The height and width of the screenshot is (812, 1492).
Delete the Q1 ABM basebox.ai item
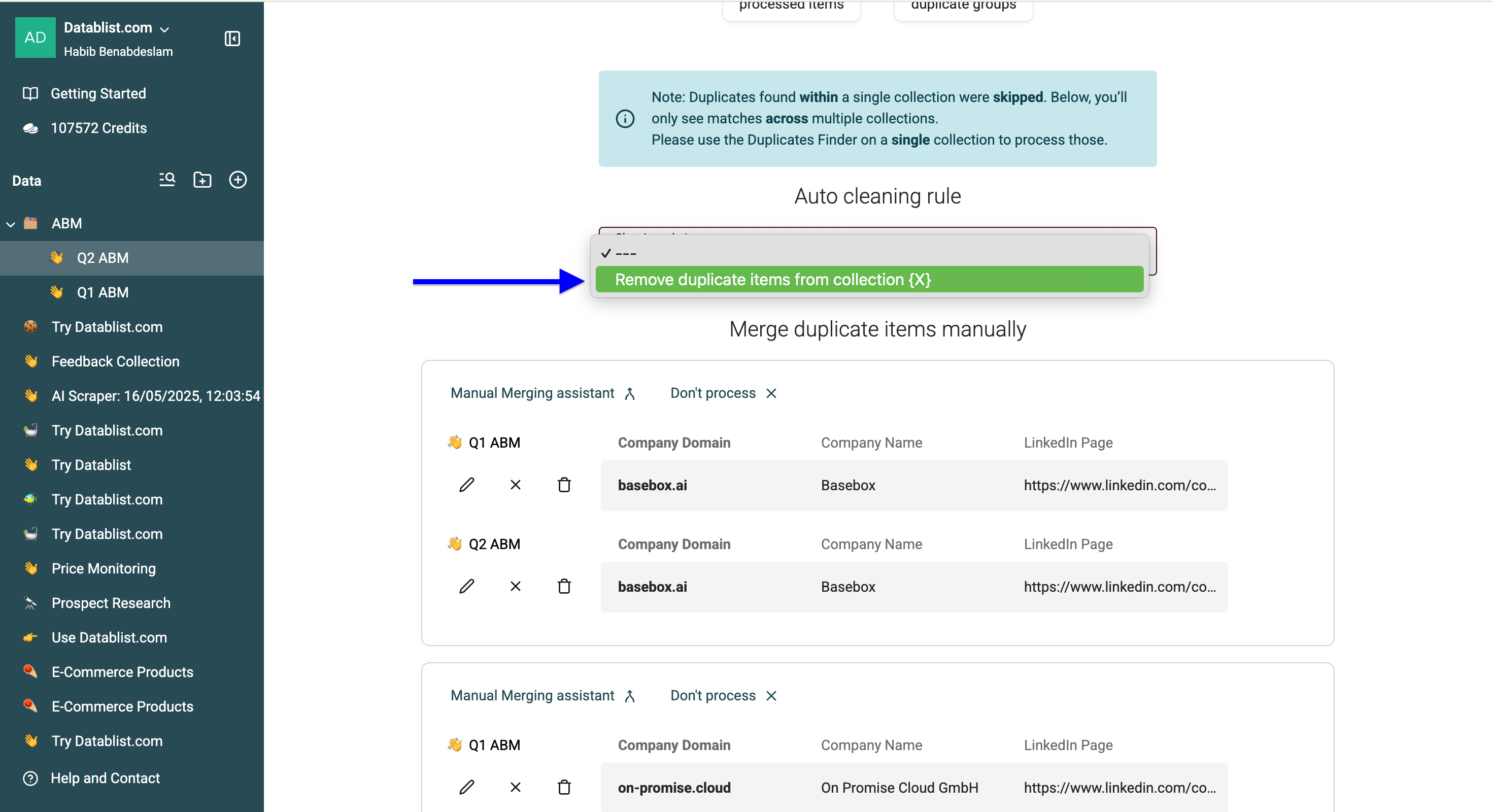click(x=563, y=485)
